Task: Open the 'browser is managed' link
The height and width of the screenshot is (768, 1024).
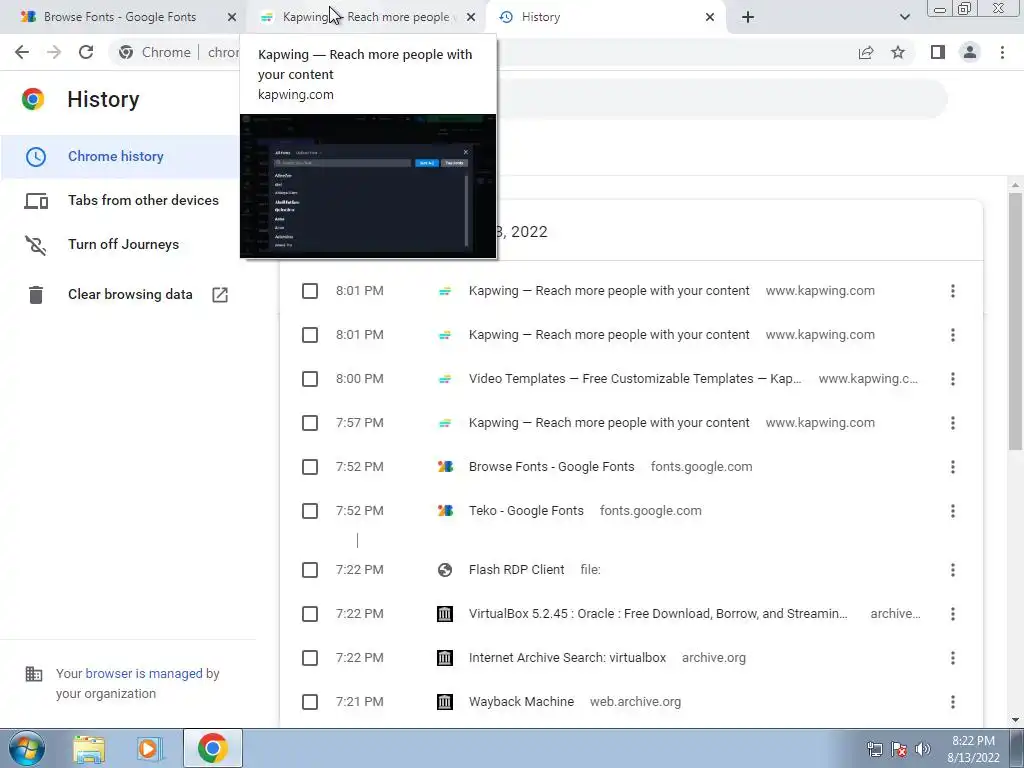Action: click(x=144, y=673)
